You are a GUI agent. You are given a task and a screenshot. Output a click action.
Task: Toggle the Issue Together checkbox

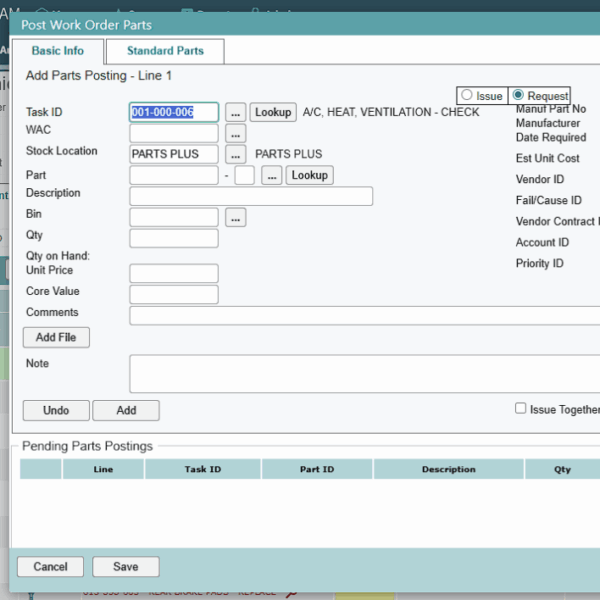[520, 408]
